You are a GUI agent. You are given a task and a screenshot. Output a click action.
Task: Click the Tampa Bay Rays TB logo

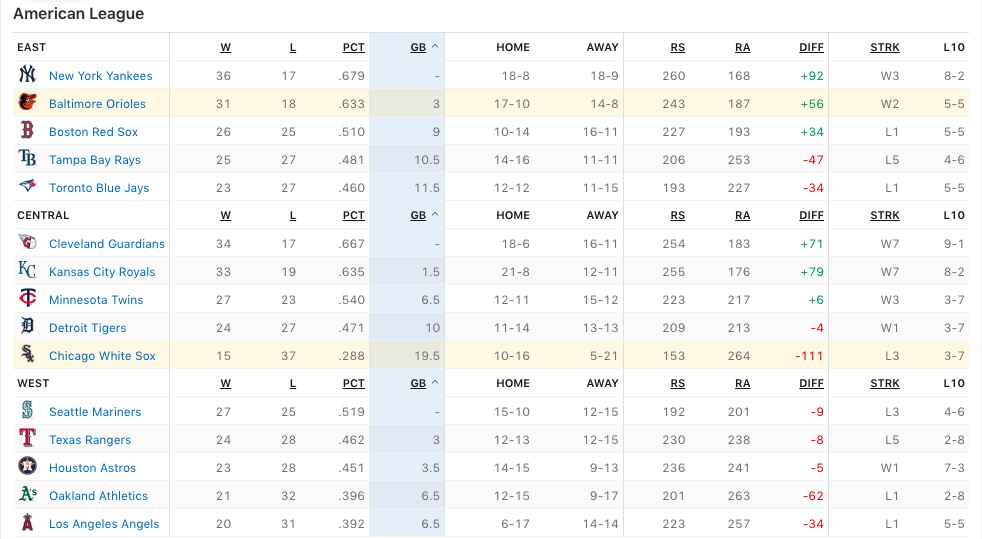pyautogui.click(x=27, y=159)
